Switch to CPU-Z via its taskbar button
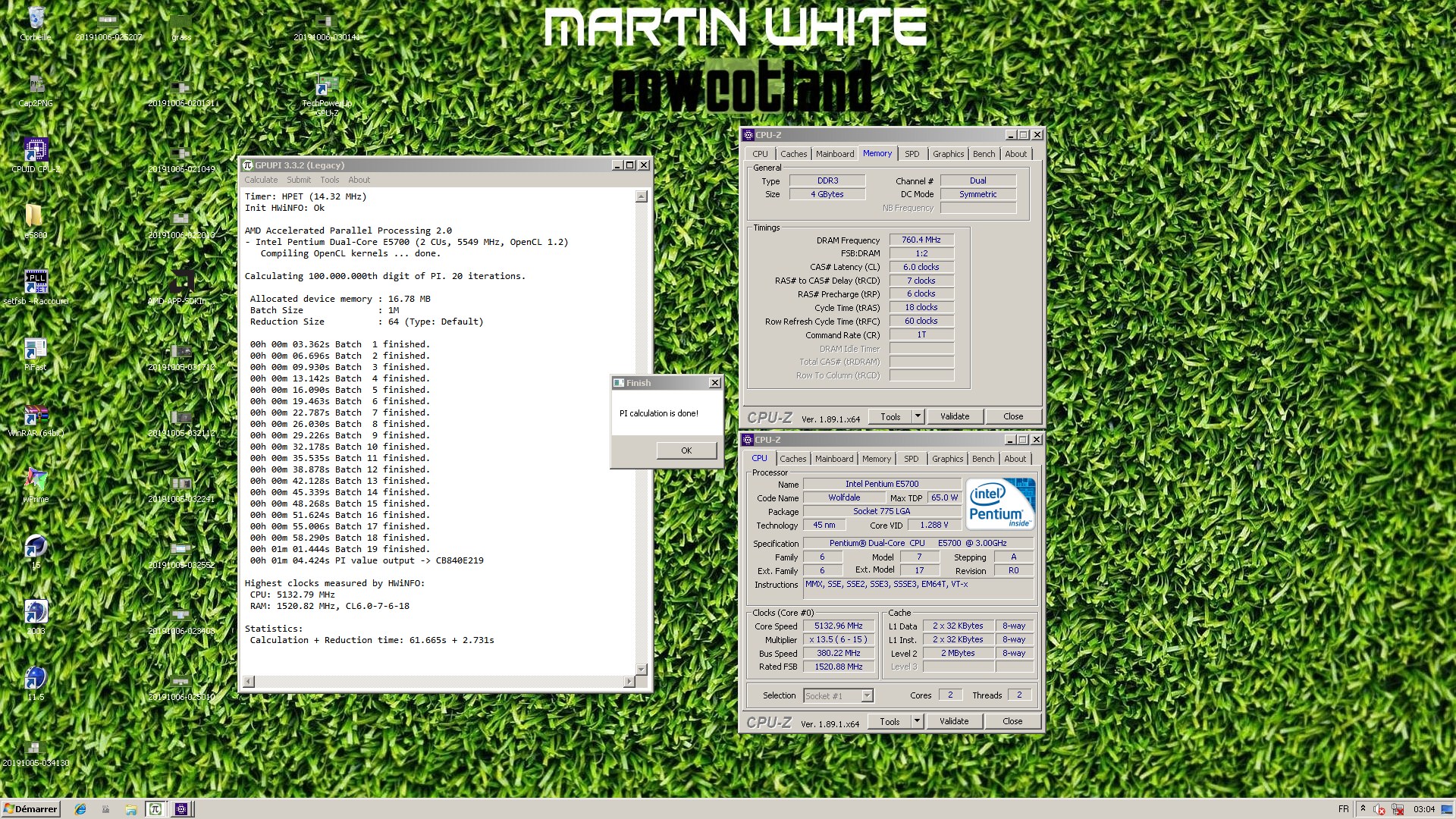 181,809
